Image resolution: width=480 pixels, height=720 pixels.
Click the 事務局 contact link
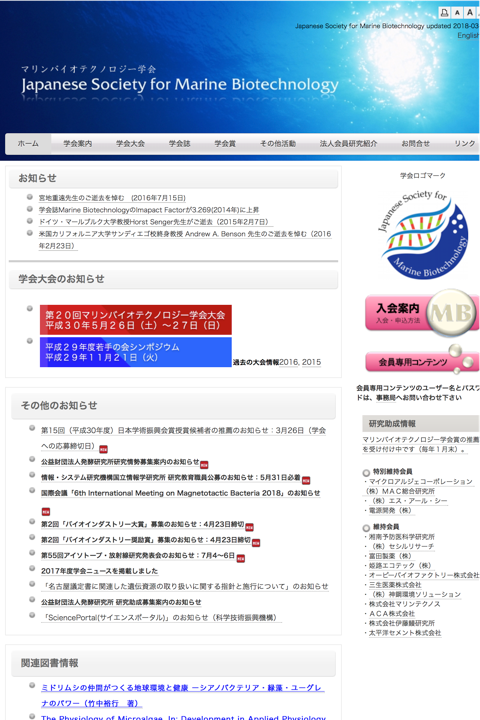(x=386, y=398)
